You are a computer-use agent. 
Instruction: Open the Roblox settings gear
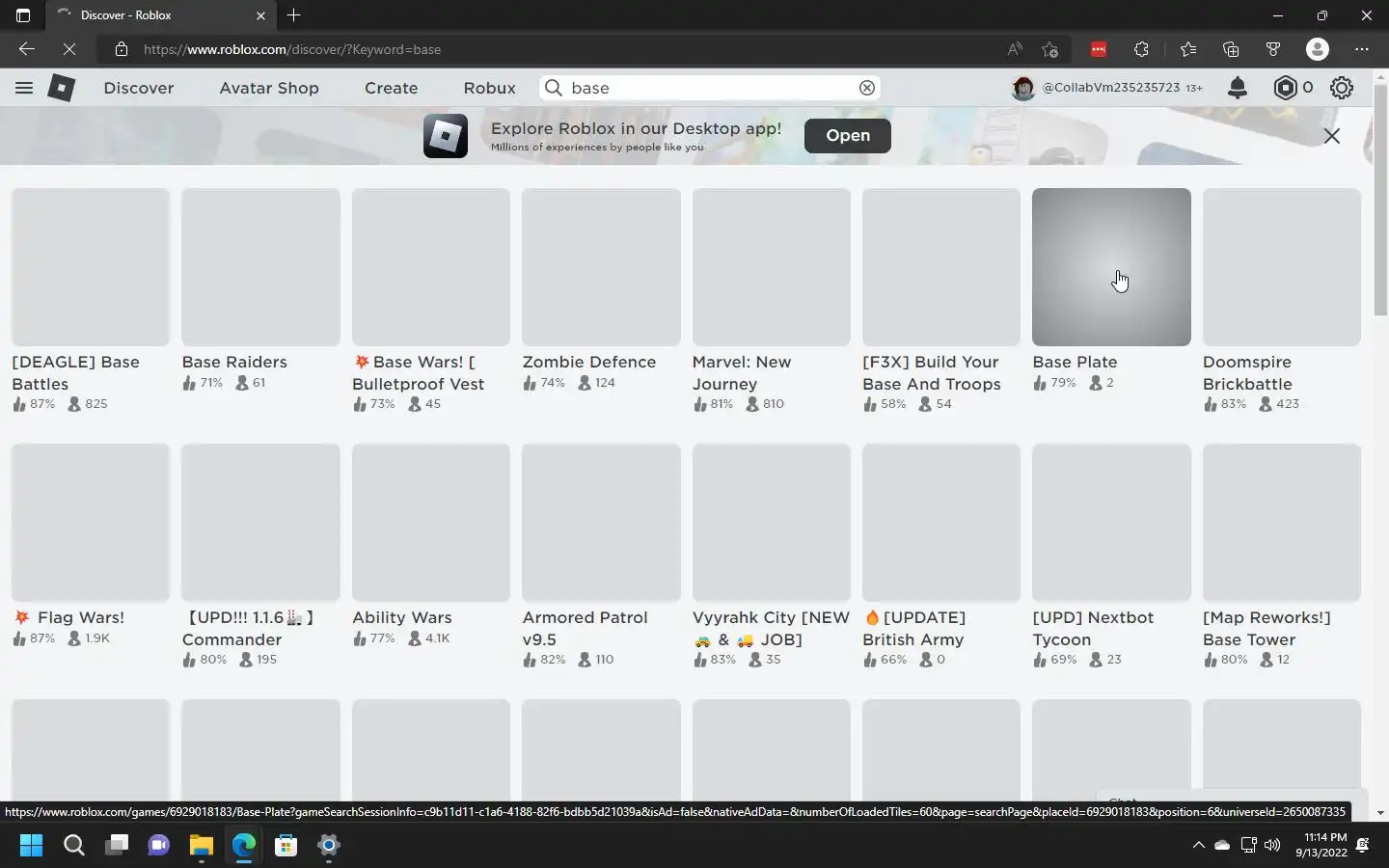(1342, 88)
